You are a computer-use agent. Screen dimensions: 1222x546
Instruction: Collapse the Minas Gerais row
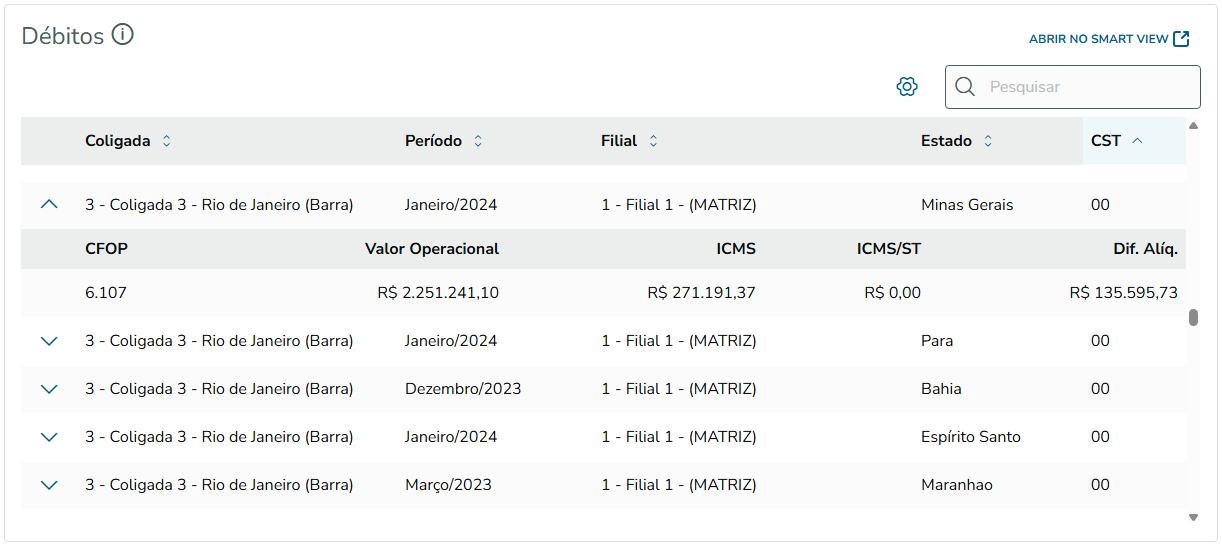49,205
